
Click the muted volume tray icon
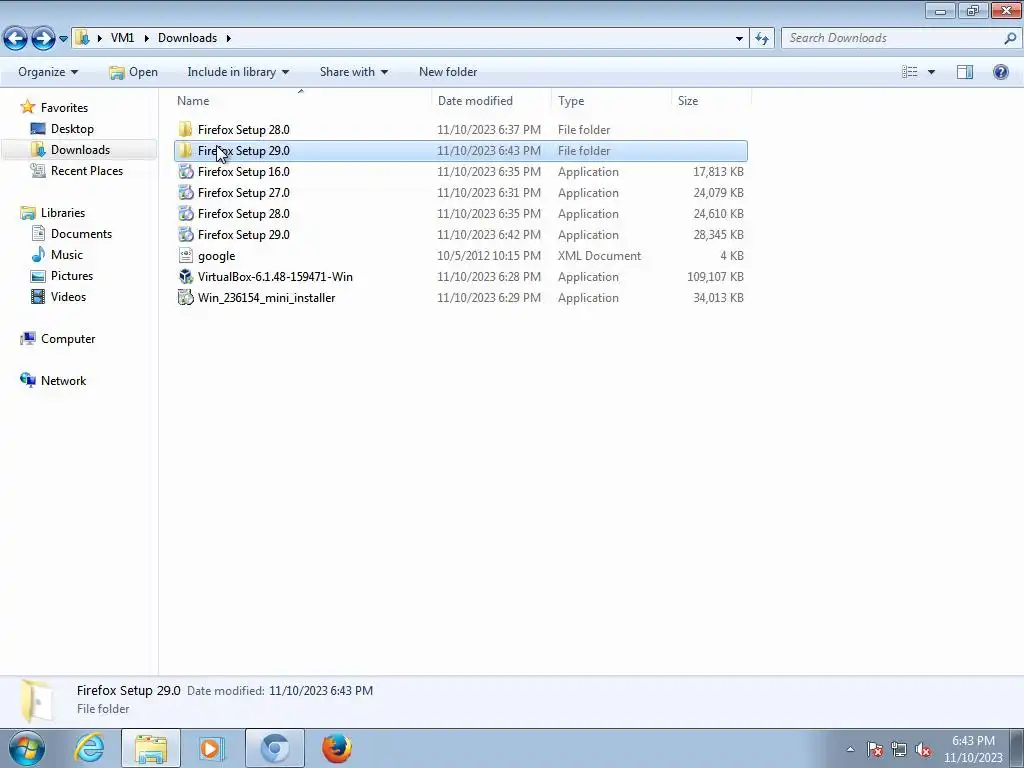tap(923, 749)
